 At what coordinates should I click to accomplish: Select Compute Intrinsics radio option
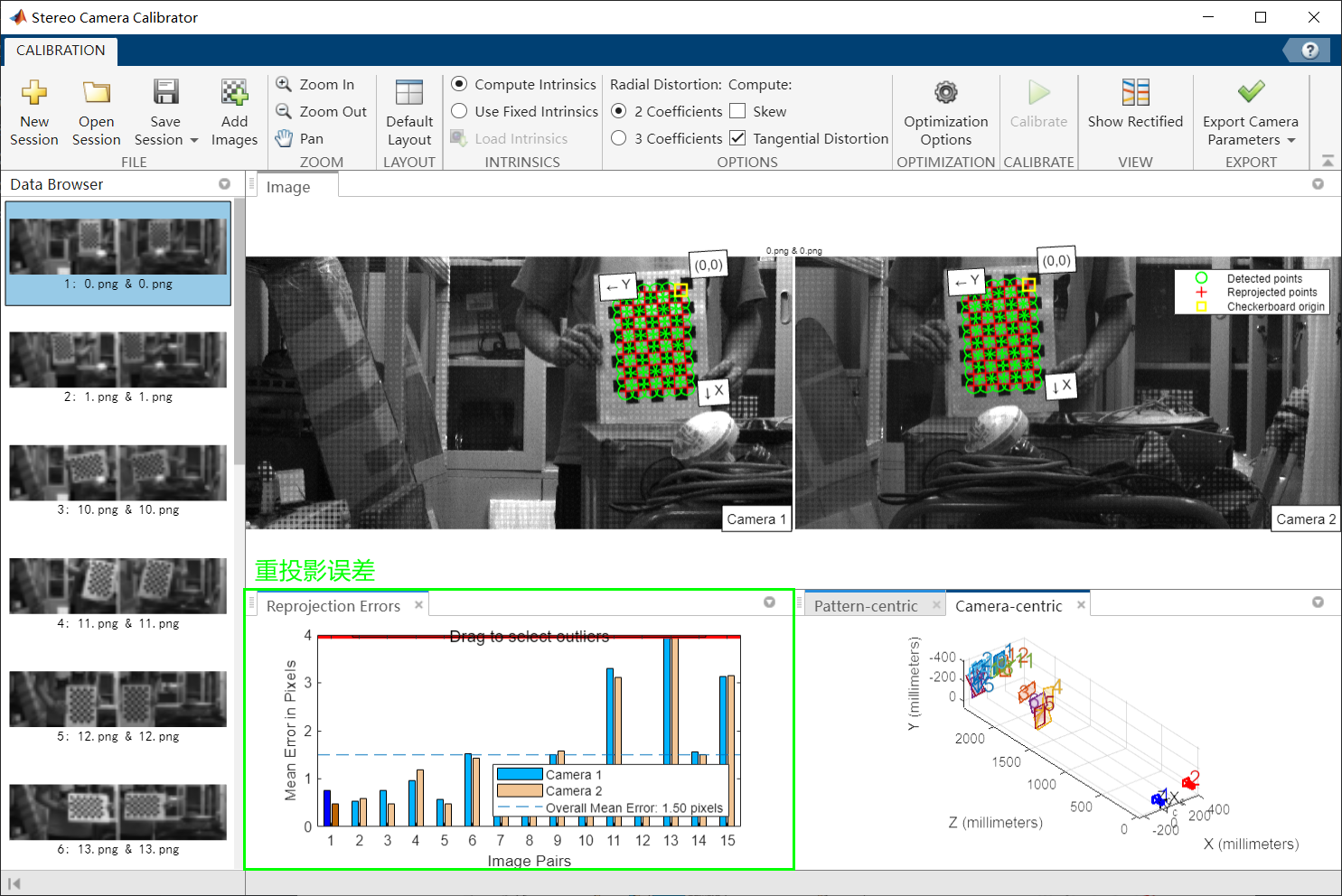[x=459, y=84]
